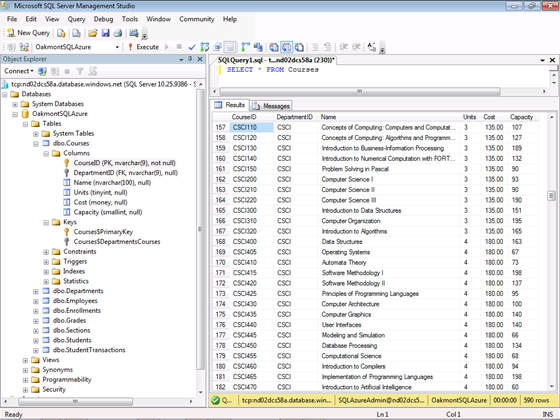
Task: Select the Capacity (smallint, null) column
Action: pyautogui.click(x=108, y=212)
